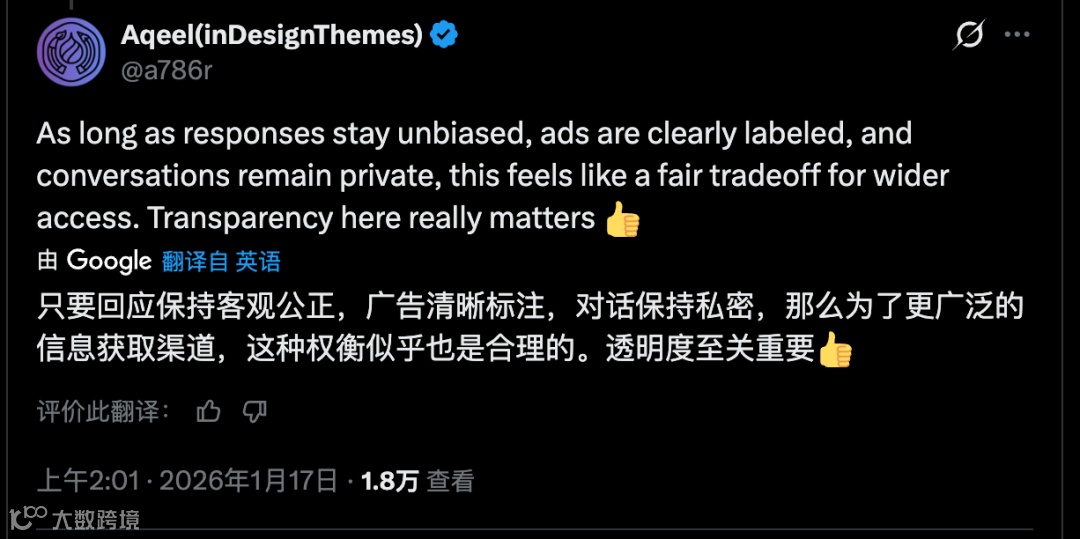View the 1.8万 查看 view count
The height and width of the screenshot is (539, 1080).
pos(417,481)
